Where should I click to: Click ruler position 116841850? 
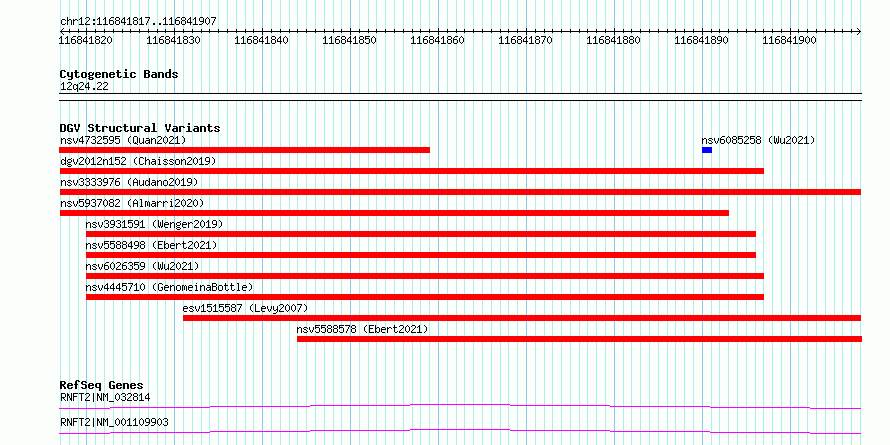point(349,40)
